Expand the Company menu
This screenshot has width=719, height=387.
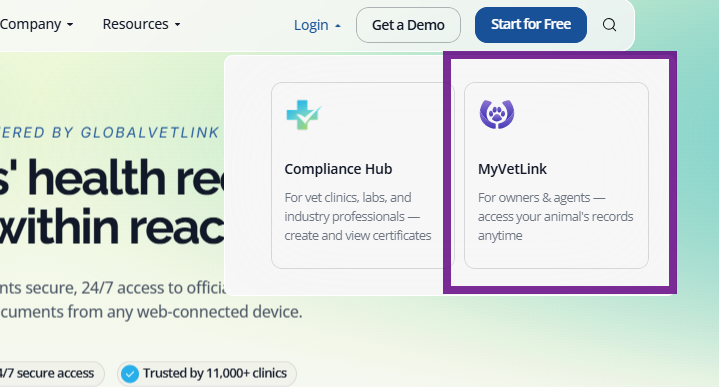pyautogui.click(x=37, y=24)
